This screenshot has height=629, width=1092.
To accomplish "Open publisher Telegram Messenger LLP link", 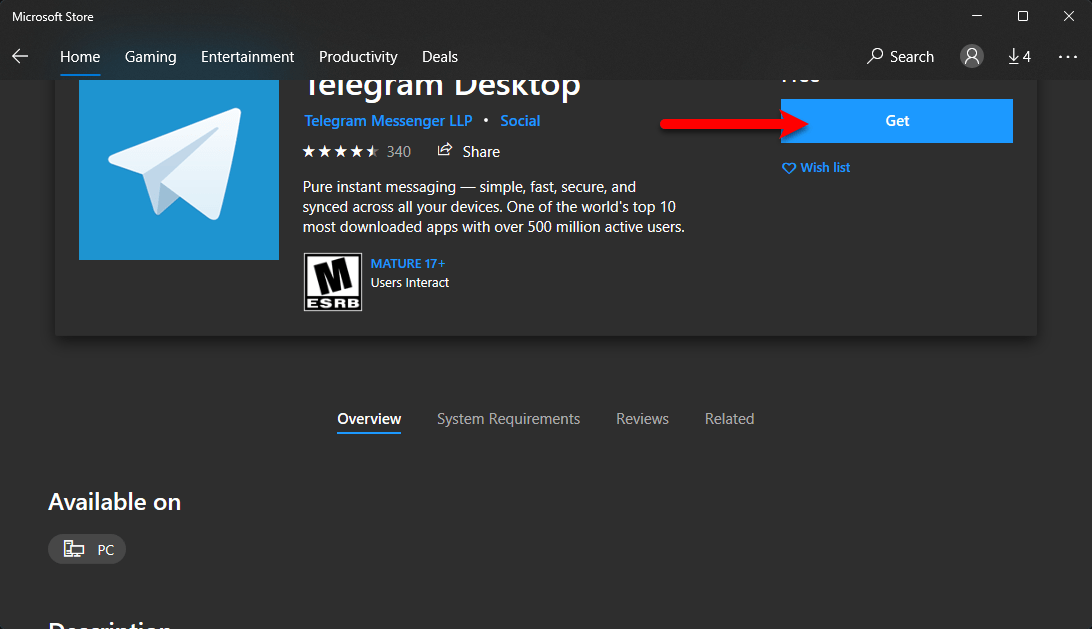I will point(388,121).
